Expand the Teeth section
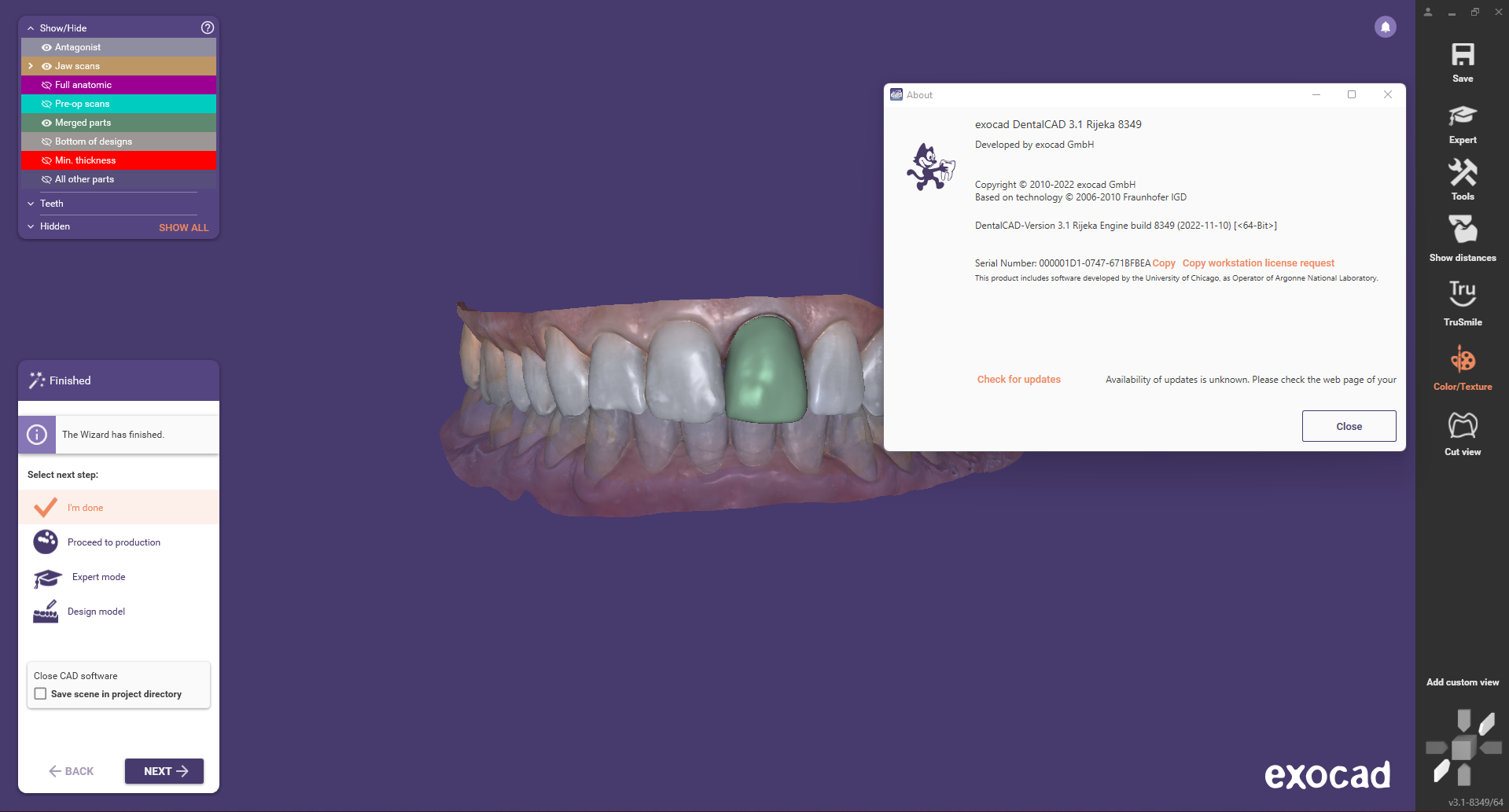The width and height of the screenshot is (1509, 812). [31, 204]
